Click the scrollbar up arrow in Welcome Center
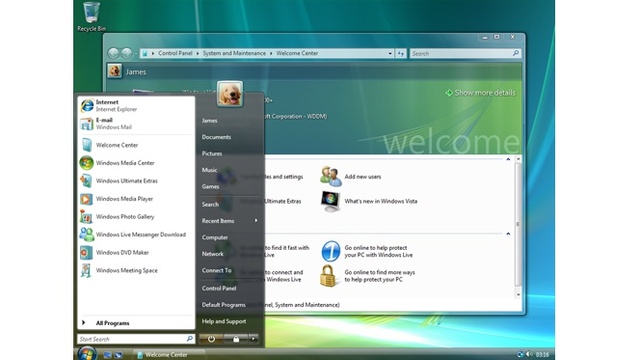Viewport: 640px width, 360px height. point(518,159)
